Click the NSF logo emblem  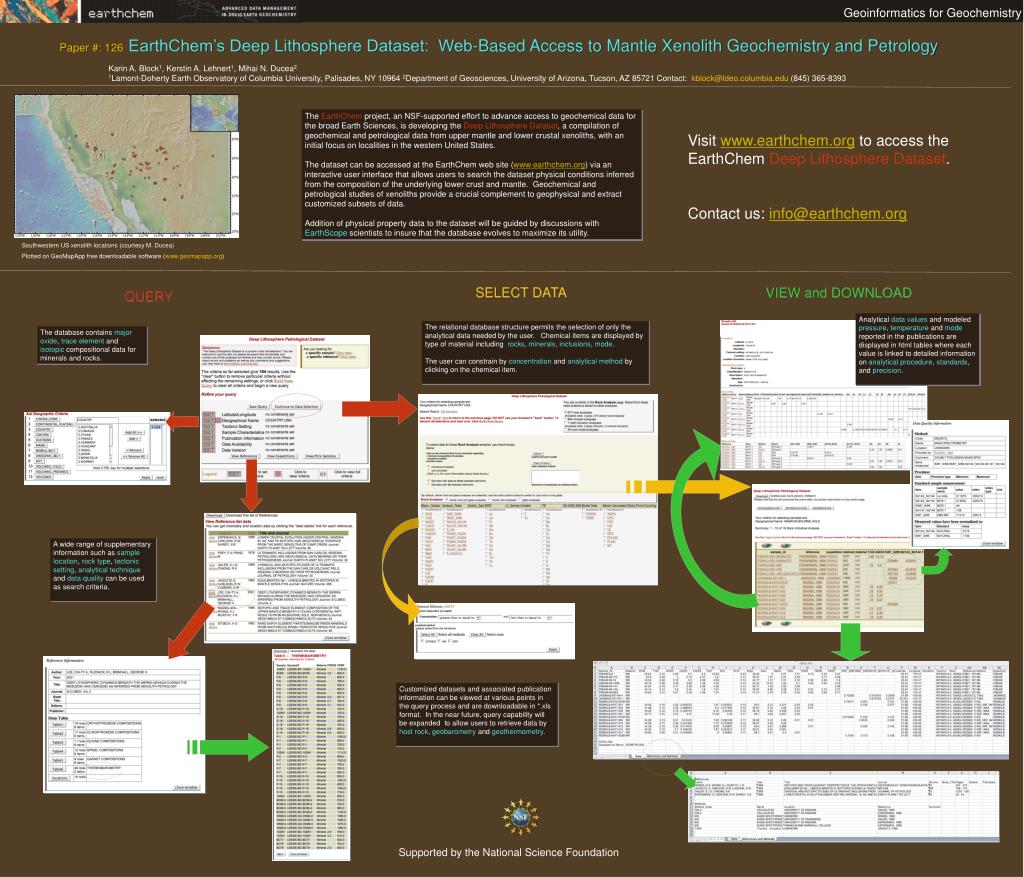(520, 818)
